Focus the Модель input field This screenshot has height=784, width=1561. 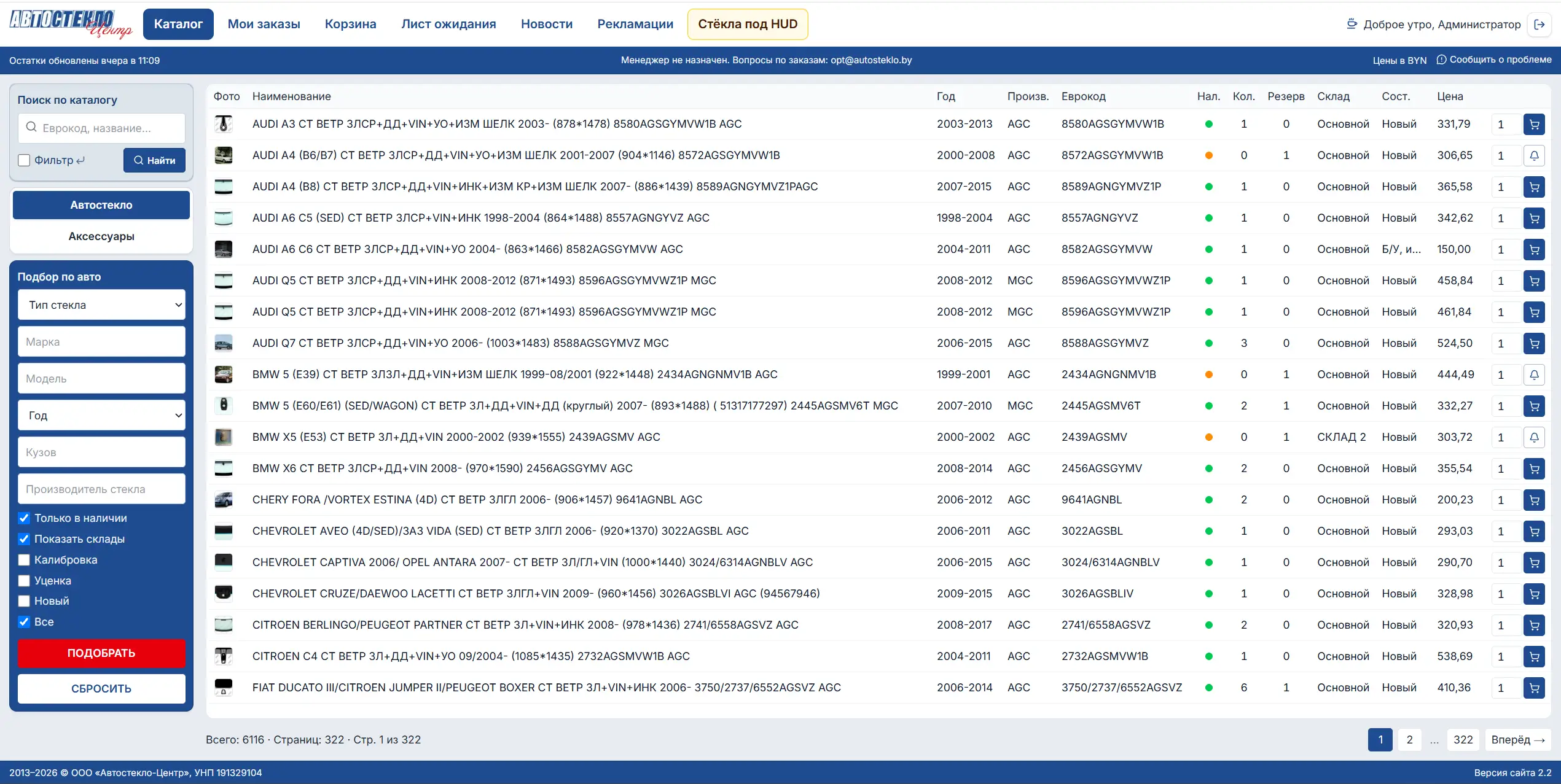coord(101,379)
